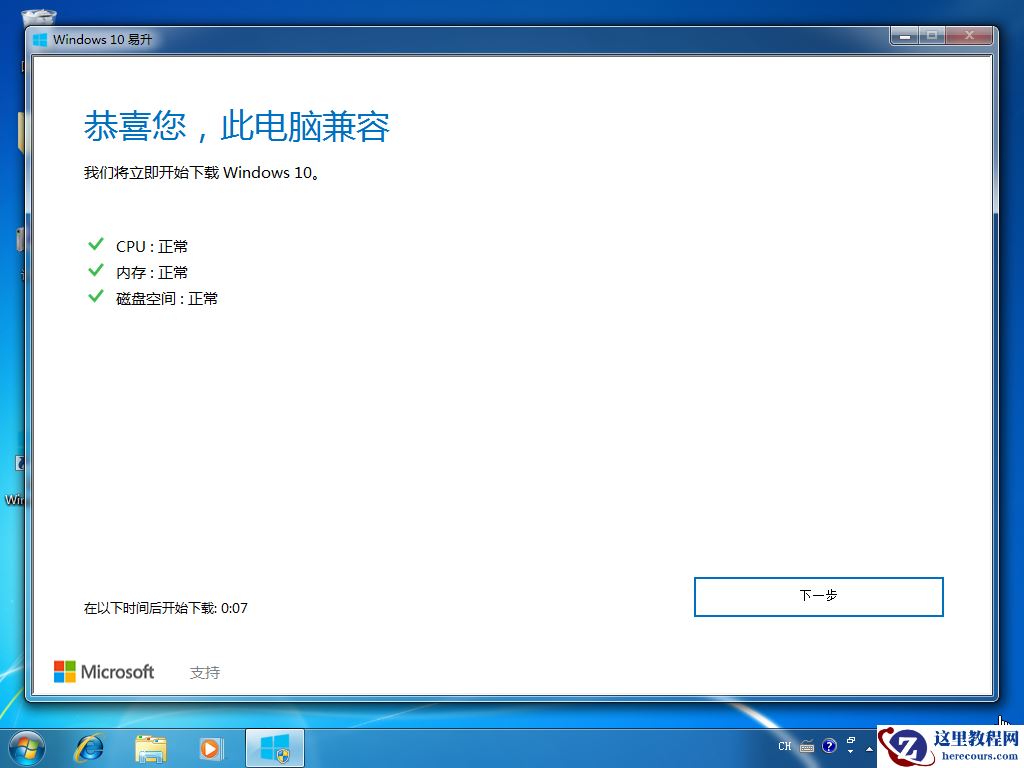Open Windows Explorer from the taskbar
This screenshot has height=768, width=1024.
[151, 747]
